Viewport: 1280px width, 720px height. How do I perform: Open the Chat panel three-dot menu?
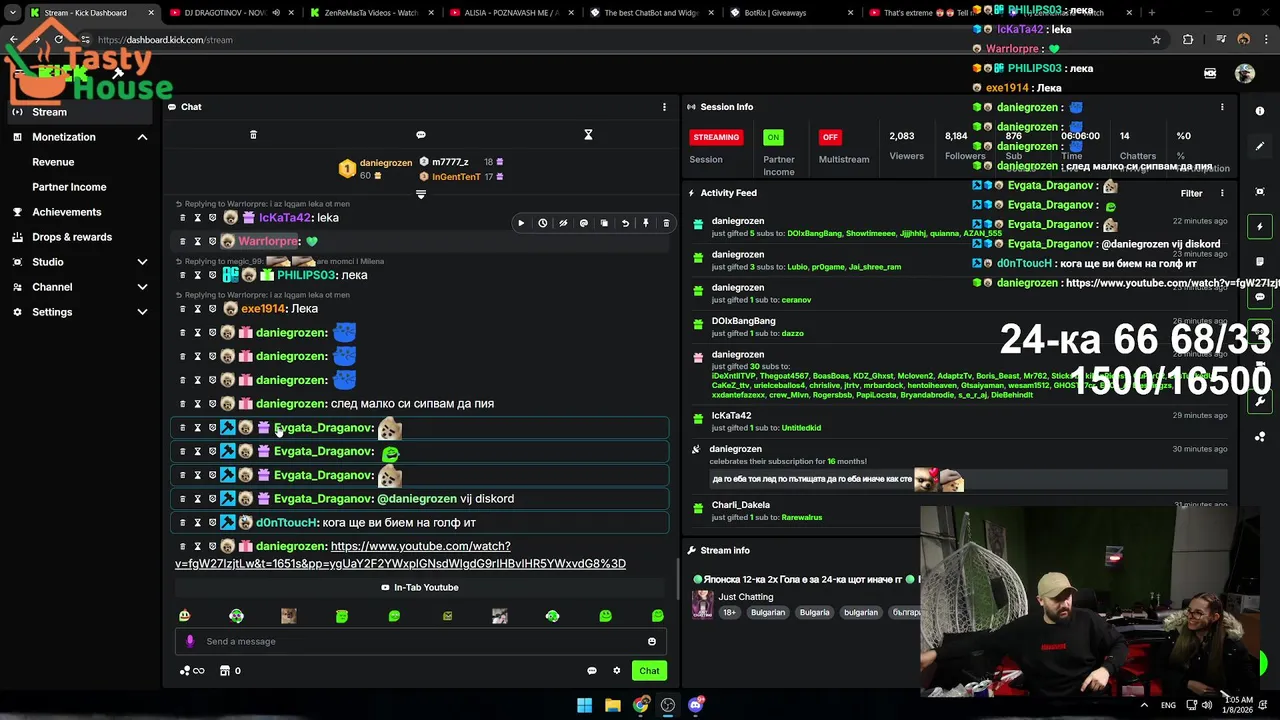pyautogui.click(x=664, y=107)
